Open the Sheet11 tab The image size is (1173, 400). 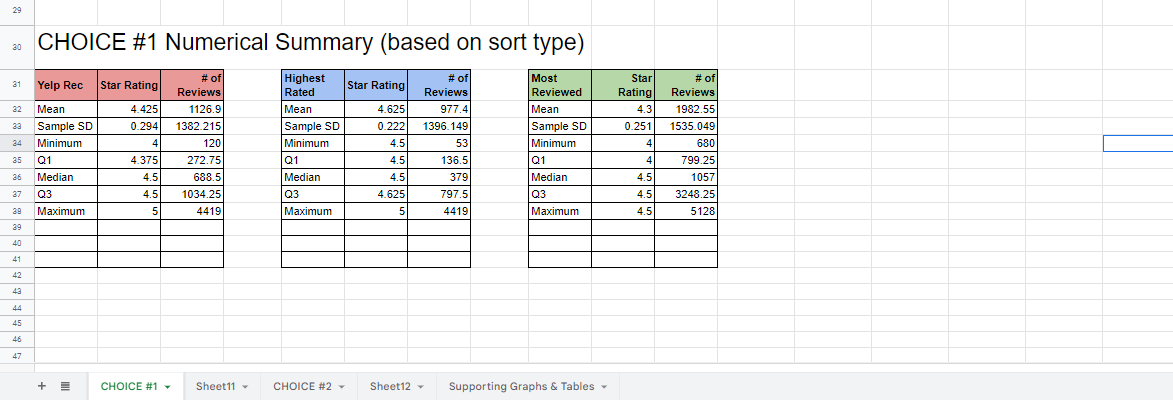[215, 387]
